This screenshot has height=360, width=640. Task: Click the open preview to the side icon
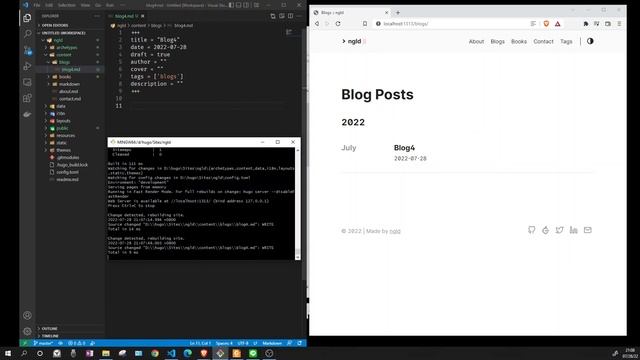tap(282, 16)
